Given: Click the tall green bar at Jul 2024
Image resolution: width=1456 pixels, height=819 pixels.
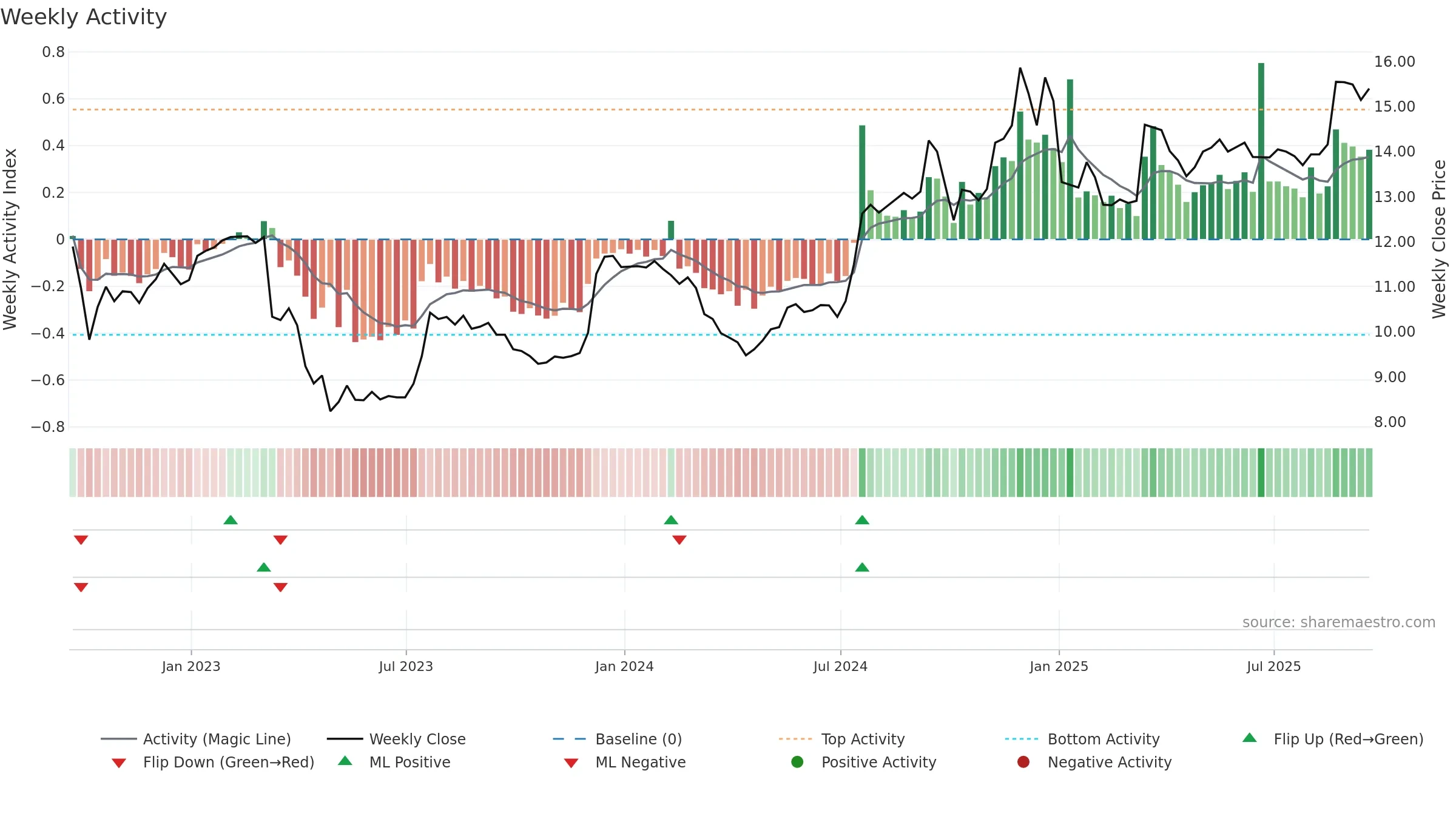Looking at the screenshot, I should click(862, 182).
